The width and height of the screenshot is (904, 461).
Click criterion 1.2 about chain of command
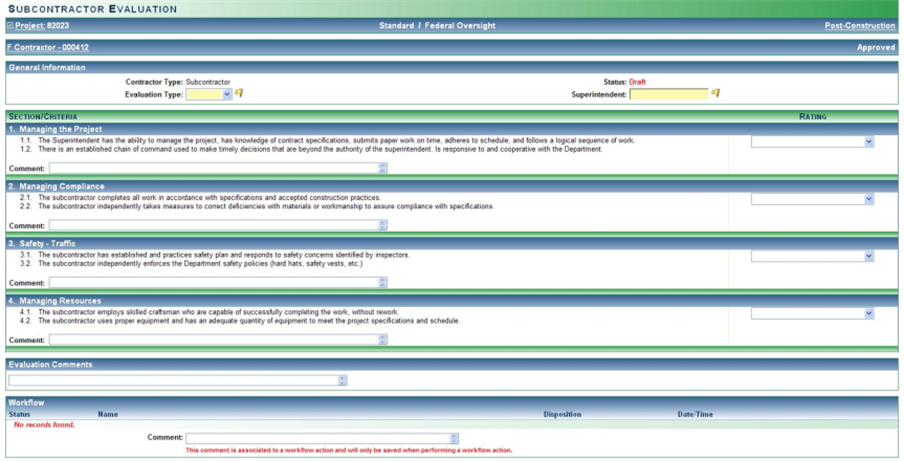[x=311, y=149]
